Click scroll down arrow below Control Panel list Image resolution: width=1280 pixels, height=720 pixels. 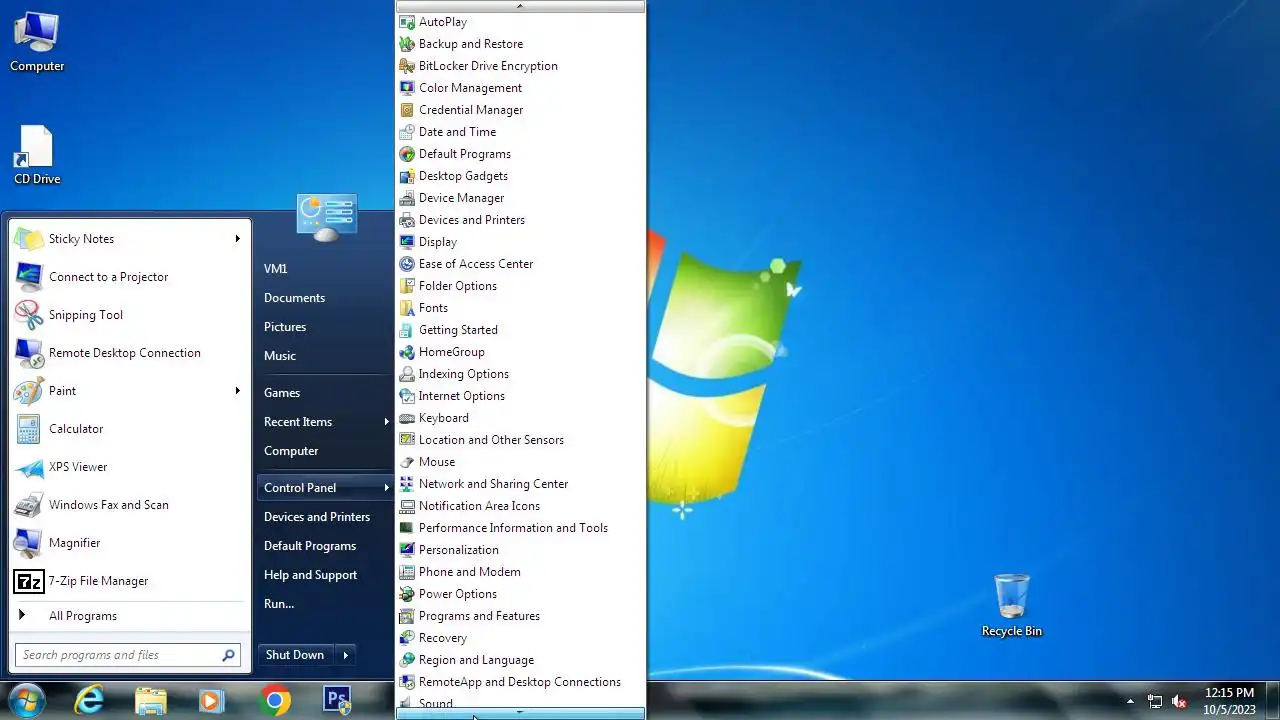pos(520,713)
